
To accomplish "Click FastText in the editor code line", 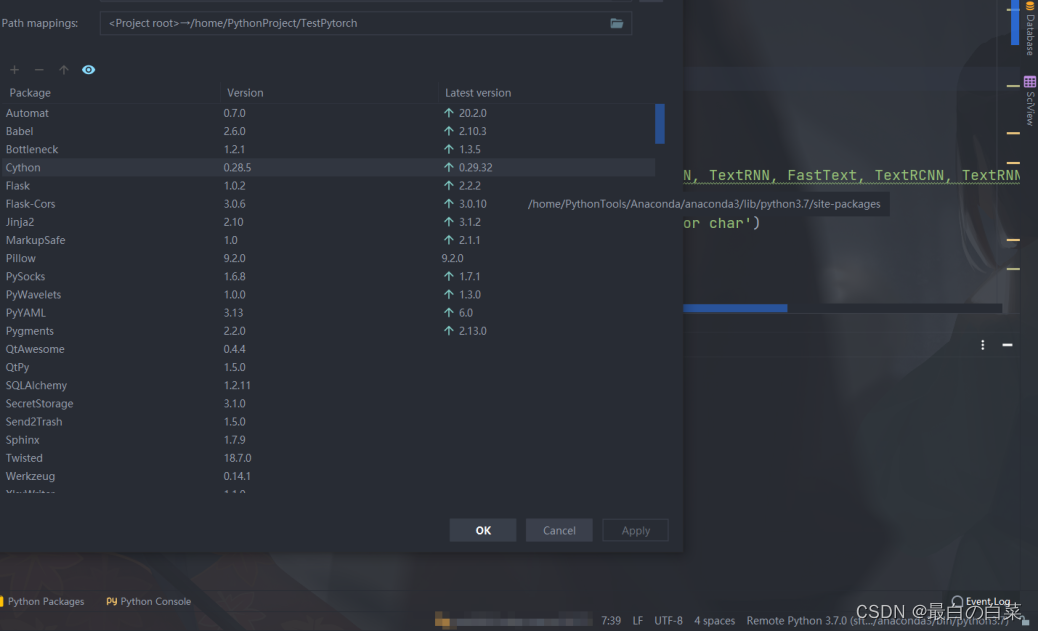I will pyautogui.click(x=822, y=175).
